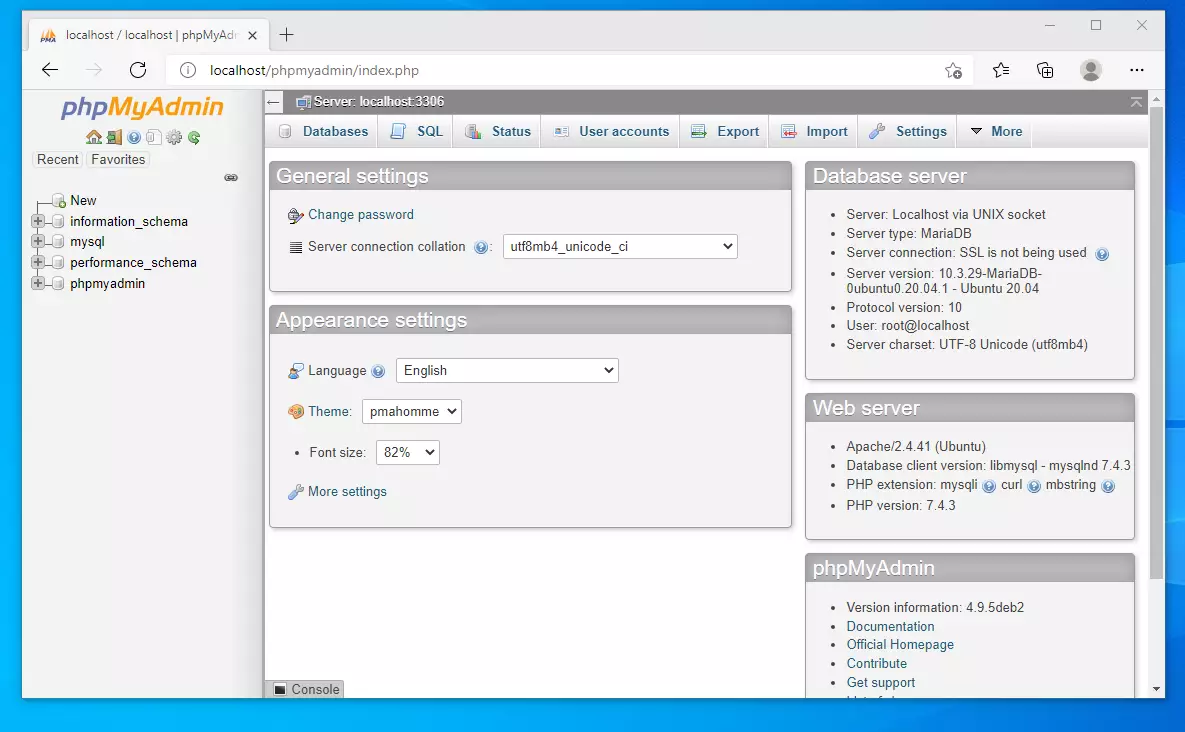The image size is (1185, 732).
Task: Expand the information_schema database node
Action: point(38,221)
